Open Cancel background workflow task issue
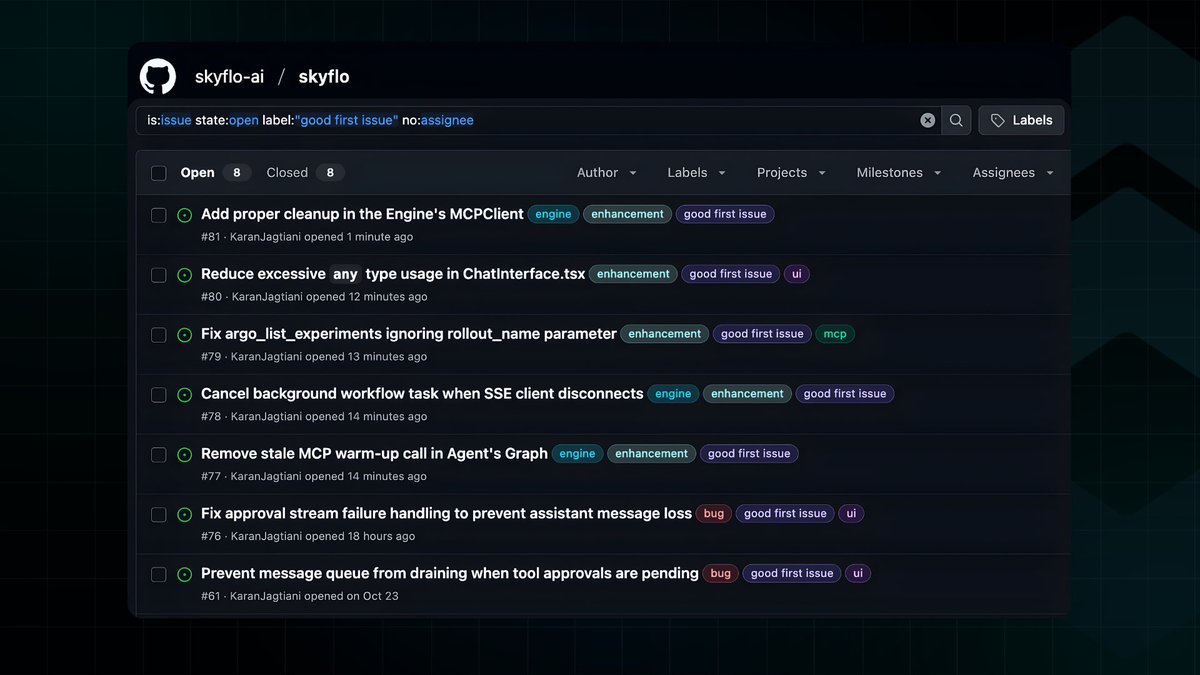 [422, 394]
